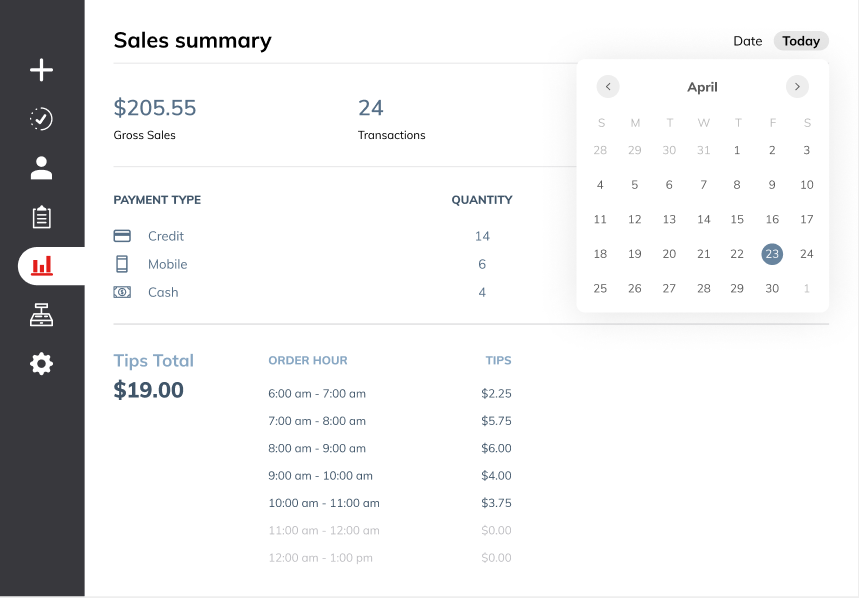Select greyed May 1 at calendar end

point(806,288)
